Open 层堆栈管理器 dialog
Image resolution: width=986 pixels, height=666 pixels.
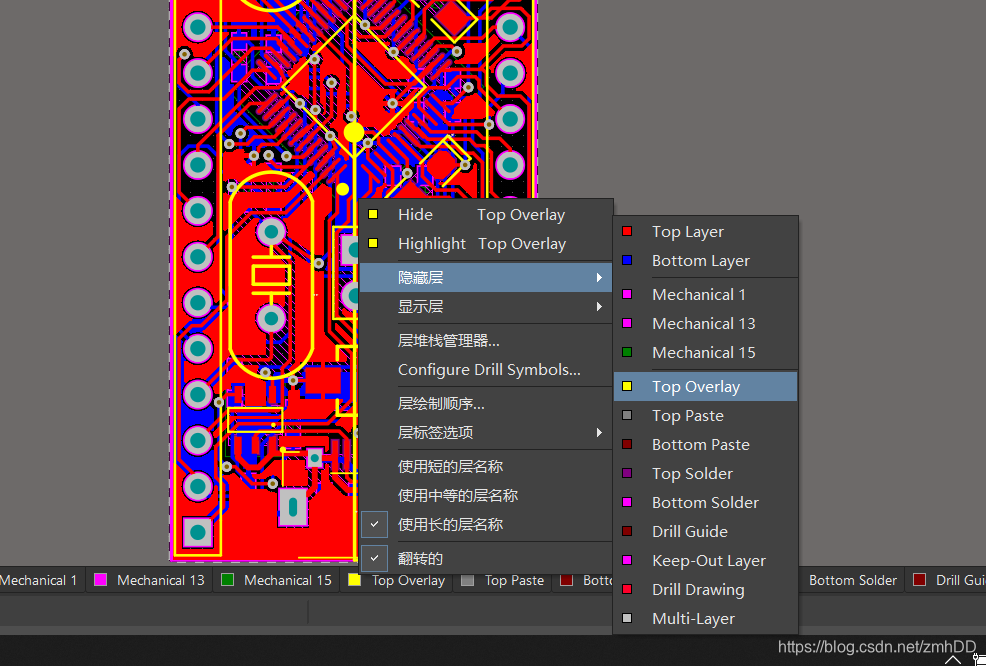tap(448, 340)
